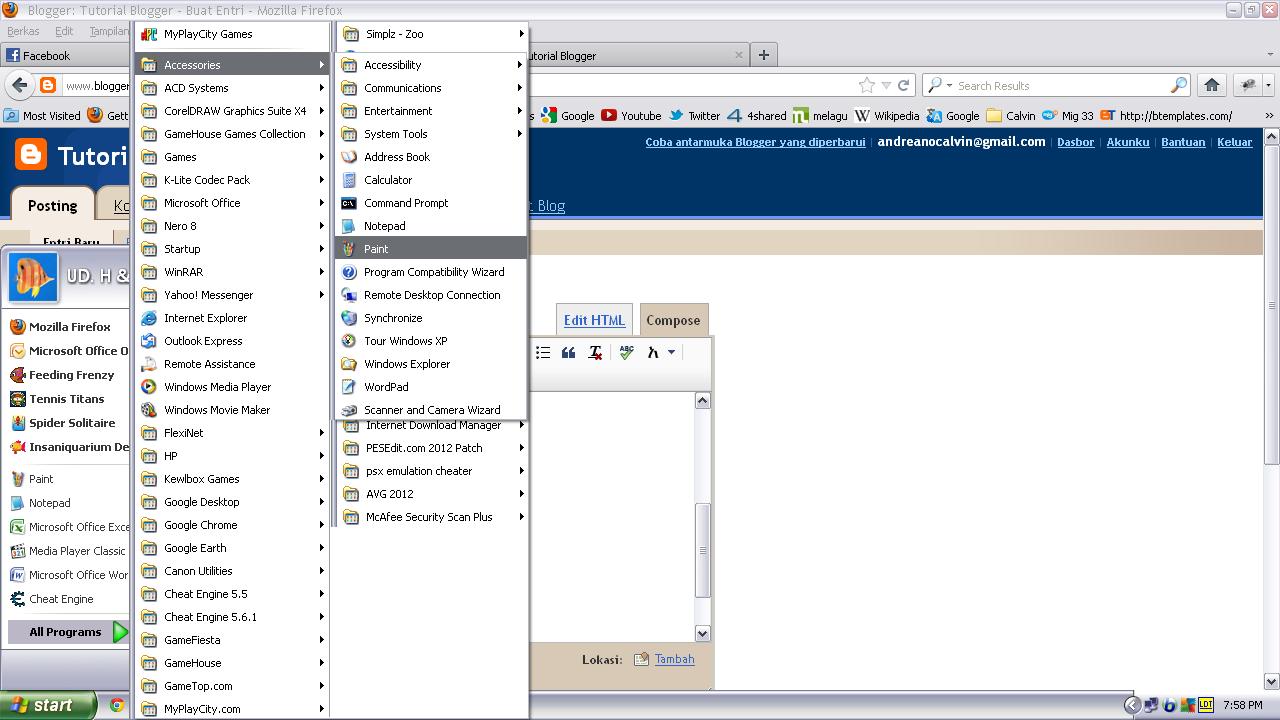The height and width of the screenshot is (720, 1280).
Task: Click the Media Player Classic icon
Action: 17,551
